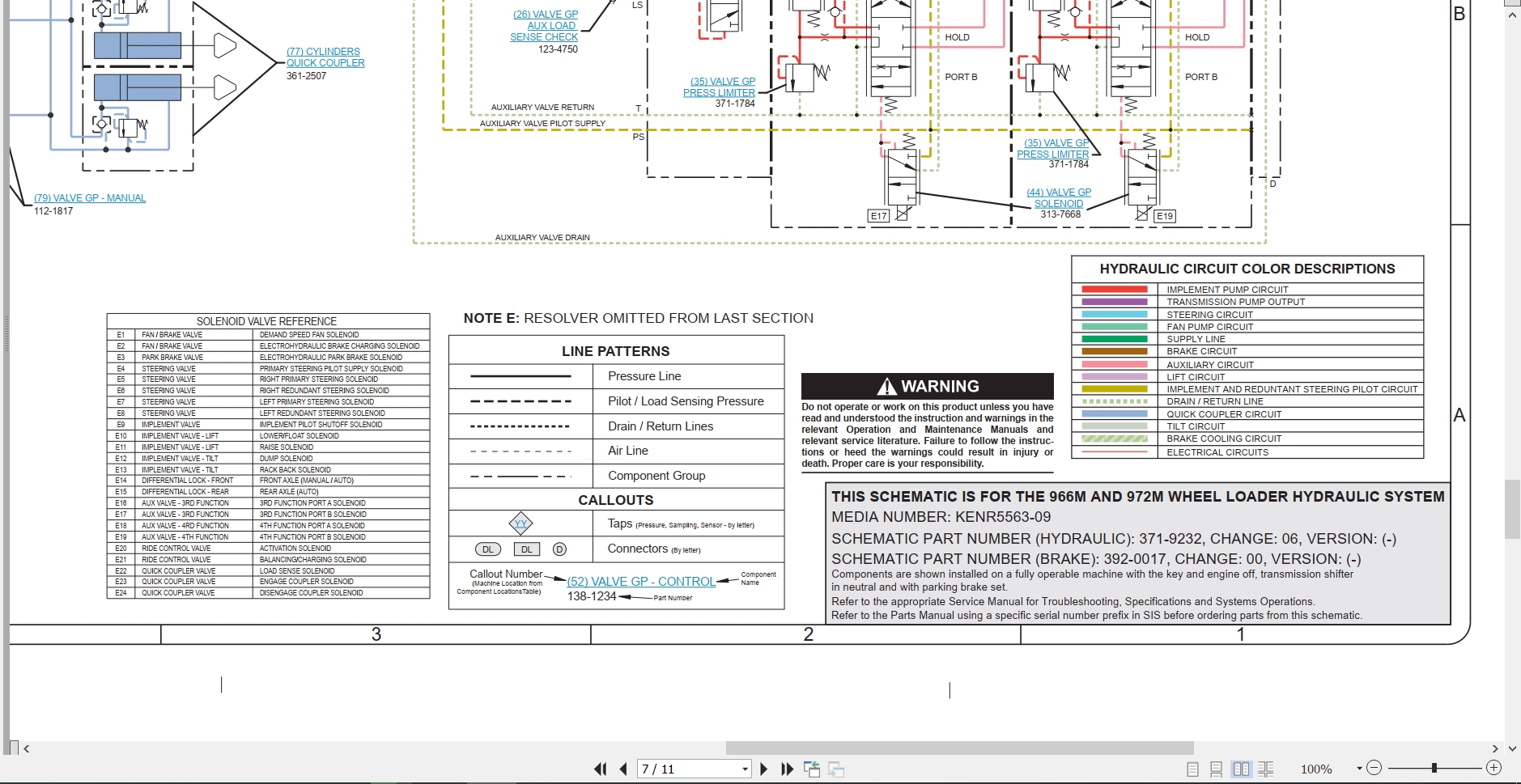Click the YY taps diamond callout symbol
The width and height of the screenshot is (1521, 784).
point(520,523)
